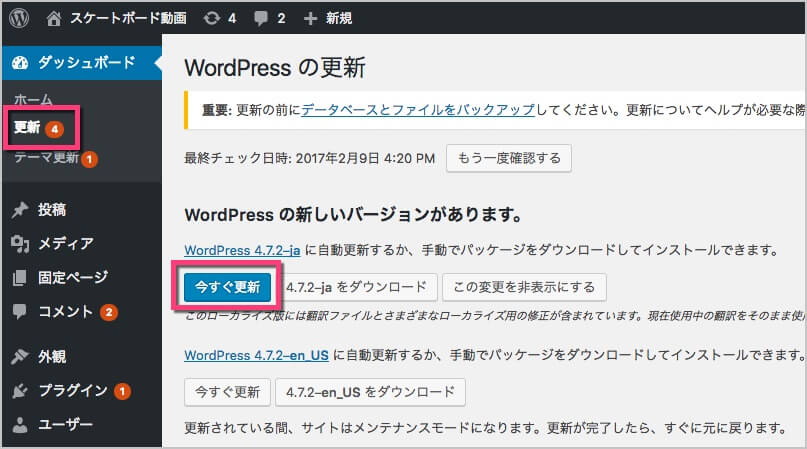Viewport: 807px width, 449px height.
Task: Open 更新 submenu with 4 badge
Action: coord(39,127)
